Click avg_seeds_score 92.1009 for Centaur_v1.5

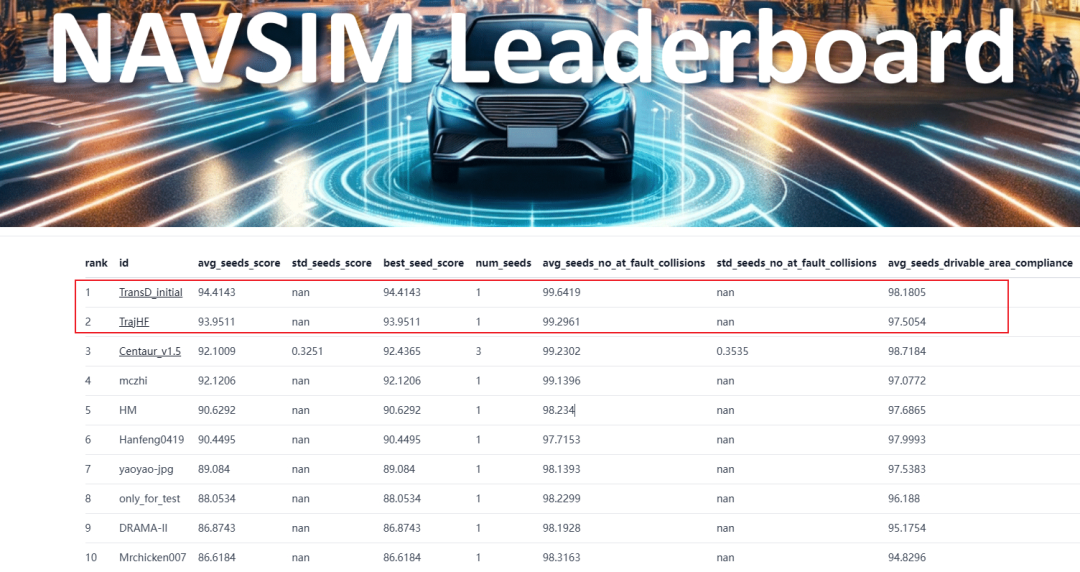[216, 351]
